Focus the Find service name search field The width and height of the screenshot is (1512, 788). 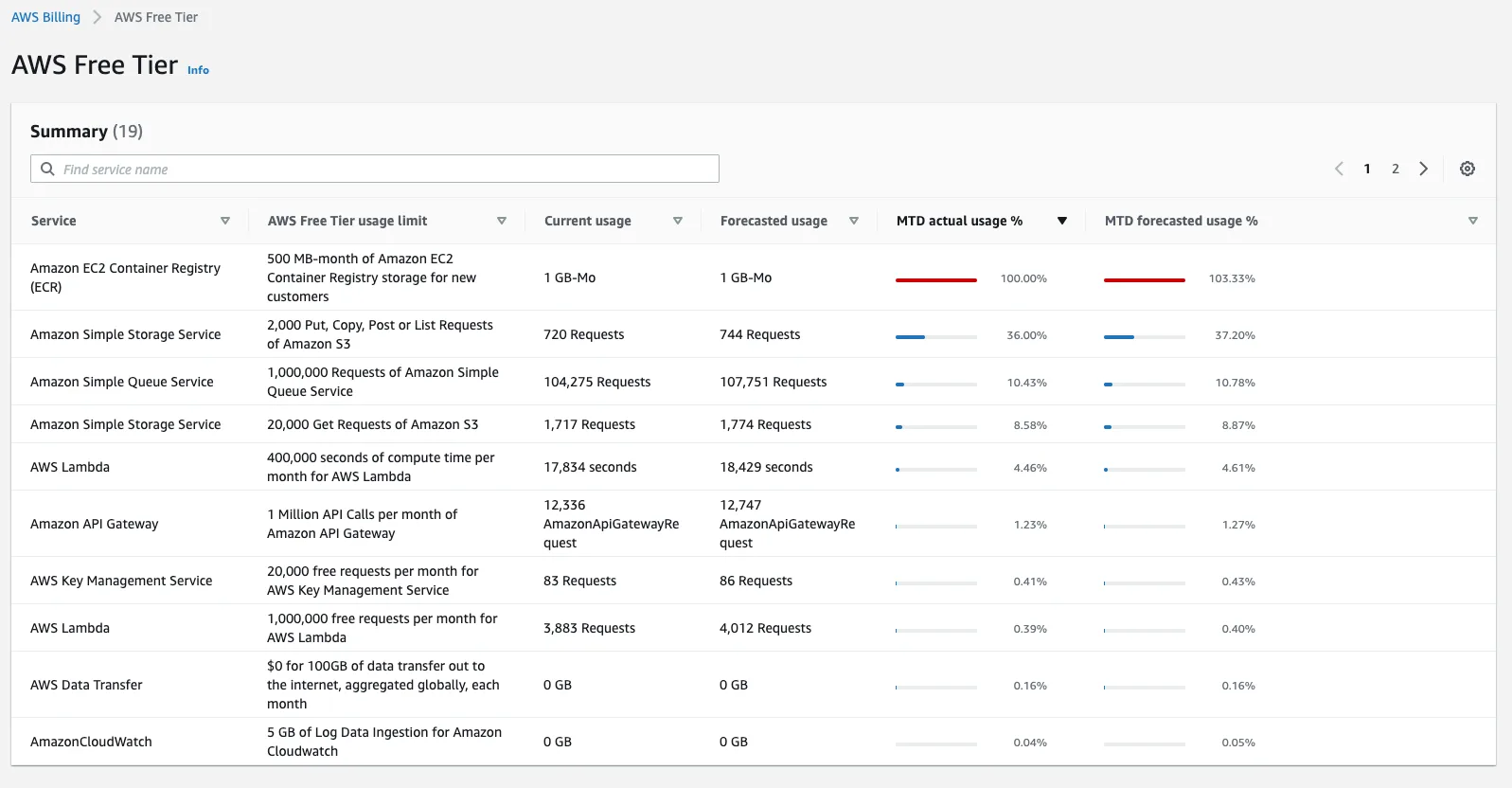pos(375,169)
